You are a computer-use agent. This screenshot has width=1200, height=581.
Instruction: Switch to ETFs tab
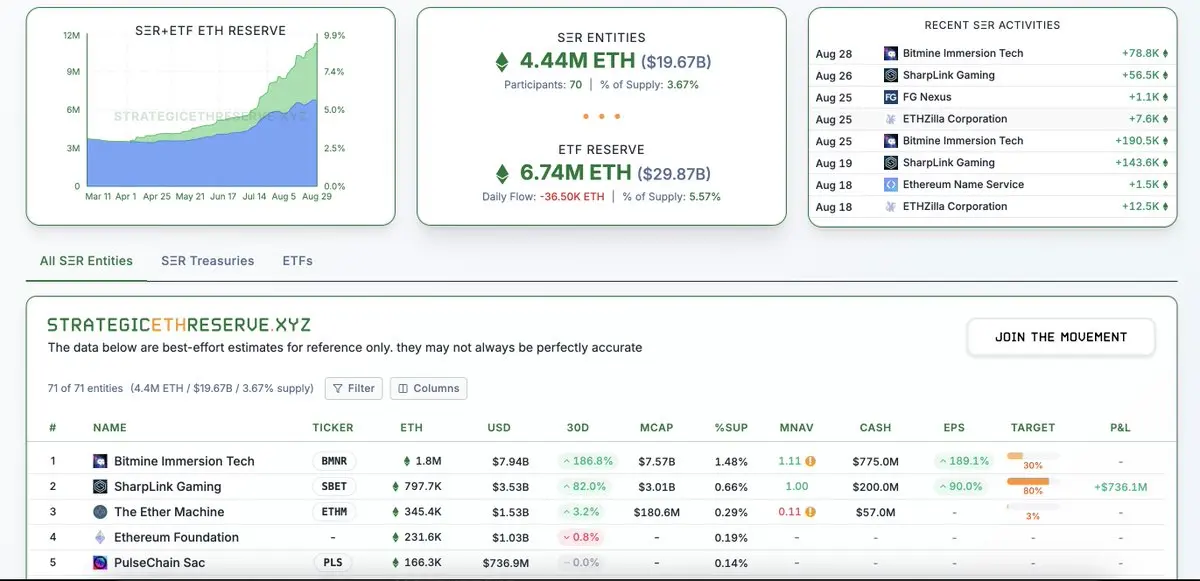[297, 261]
